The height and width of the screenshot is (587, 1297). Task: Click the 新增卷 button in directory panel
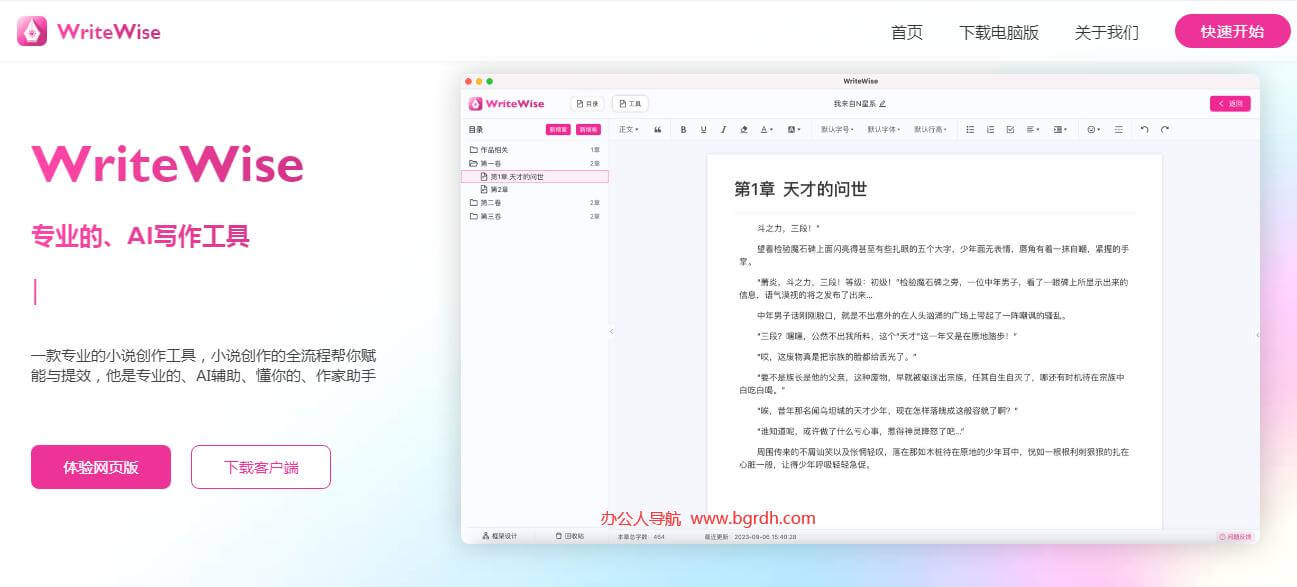tap(588, 129)
